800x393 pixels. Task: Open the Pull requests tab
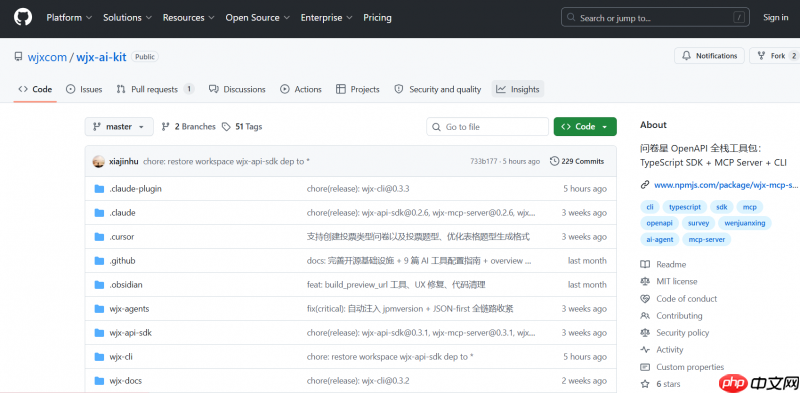[x=155, y=89]
